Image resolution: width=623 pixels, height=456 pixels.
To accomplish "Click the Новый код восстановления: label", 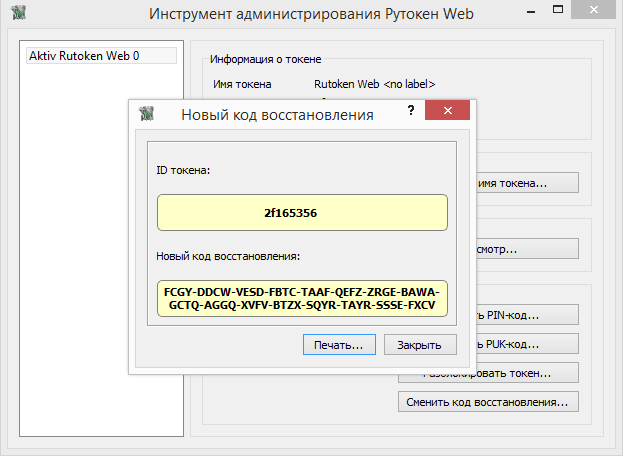I will tap(228, 256).
